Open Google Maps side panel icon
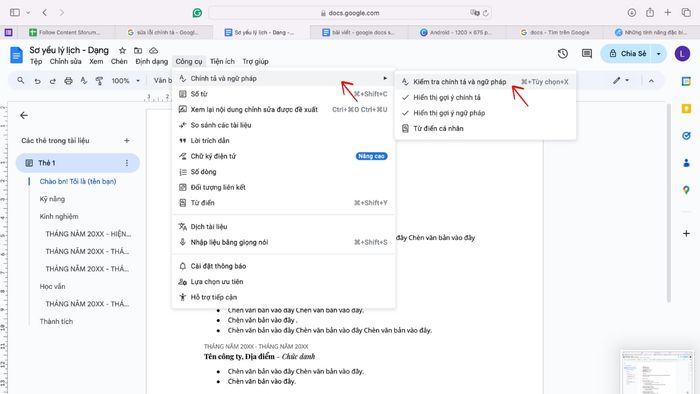The height and width of the screenshot is (394, 700). (x=687, y=190)
